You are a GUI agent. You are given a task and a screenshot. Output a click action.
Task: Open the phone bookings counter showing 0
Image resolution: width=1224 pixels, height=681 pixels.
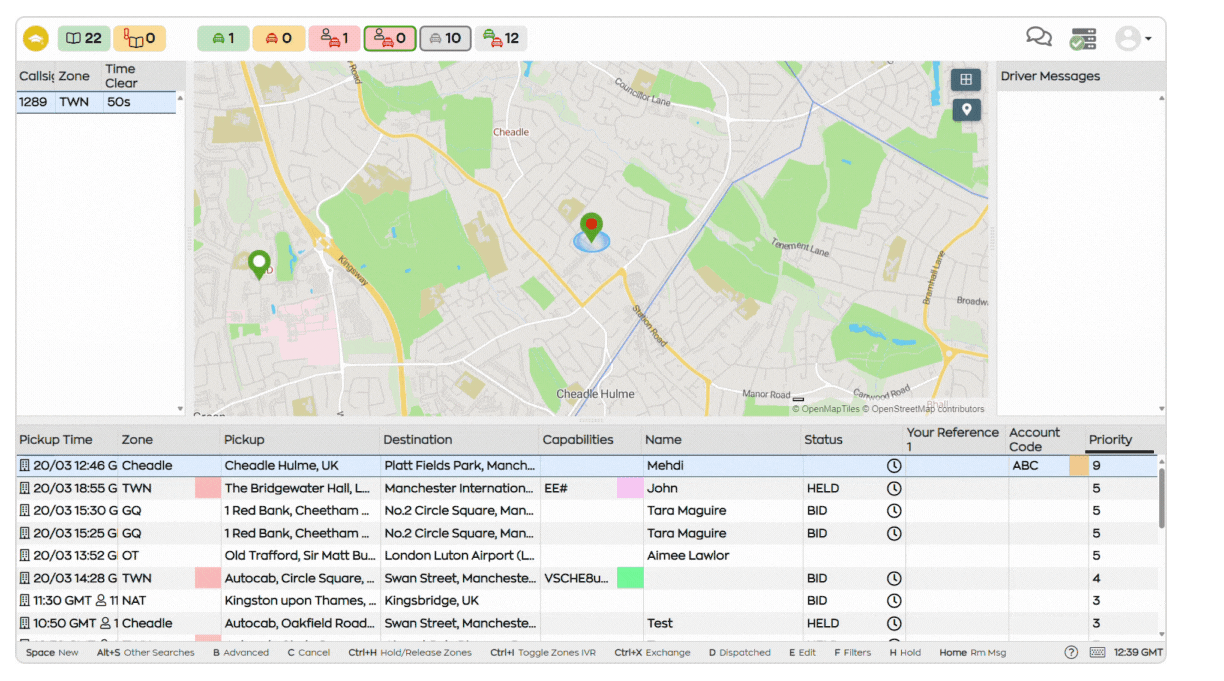pos(139,39)
